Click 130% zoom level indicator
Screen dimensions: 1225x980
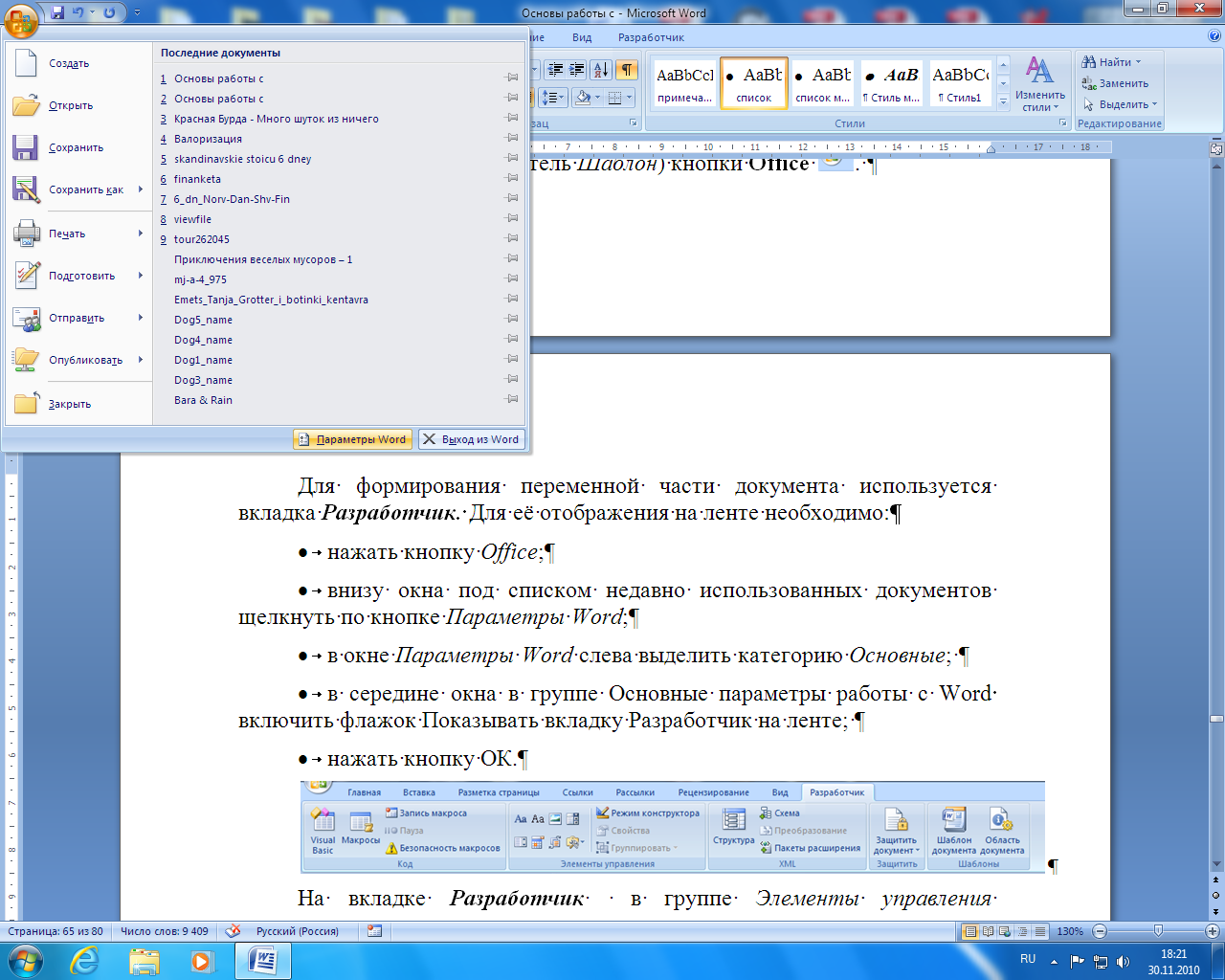click(x=1070, y=931)
